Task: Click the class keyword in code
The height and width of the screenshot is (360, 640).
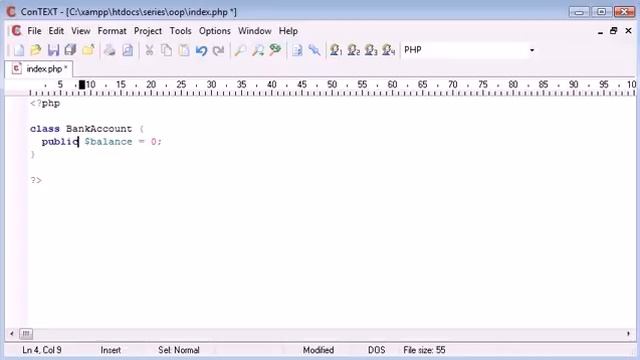Action: pyautogui.click(x=45, y=129)
